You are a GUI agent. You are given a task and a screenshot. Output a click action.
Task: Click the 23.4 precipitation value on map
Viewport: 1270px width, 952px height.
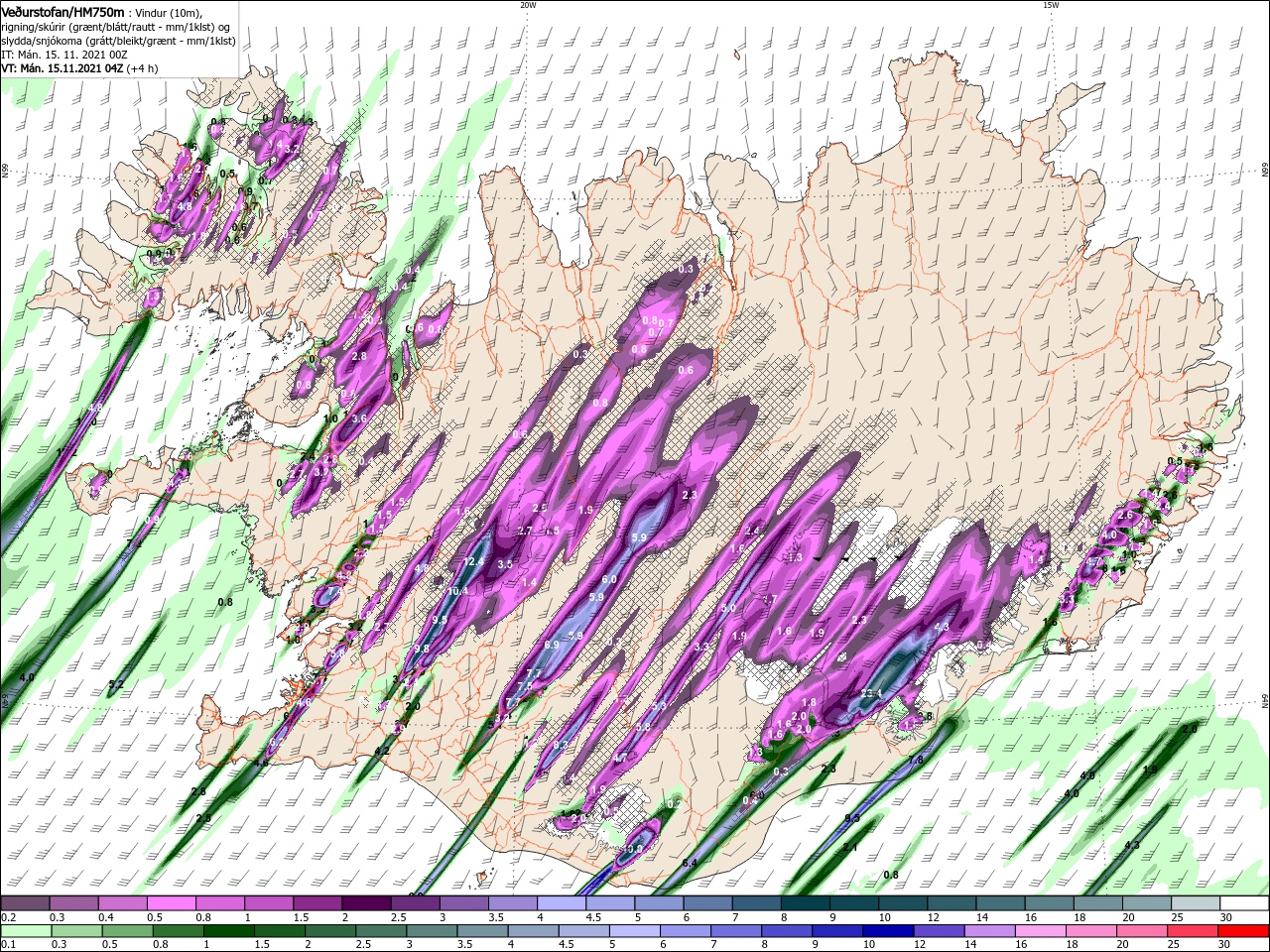coord(872,693)
